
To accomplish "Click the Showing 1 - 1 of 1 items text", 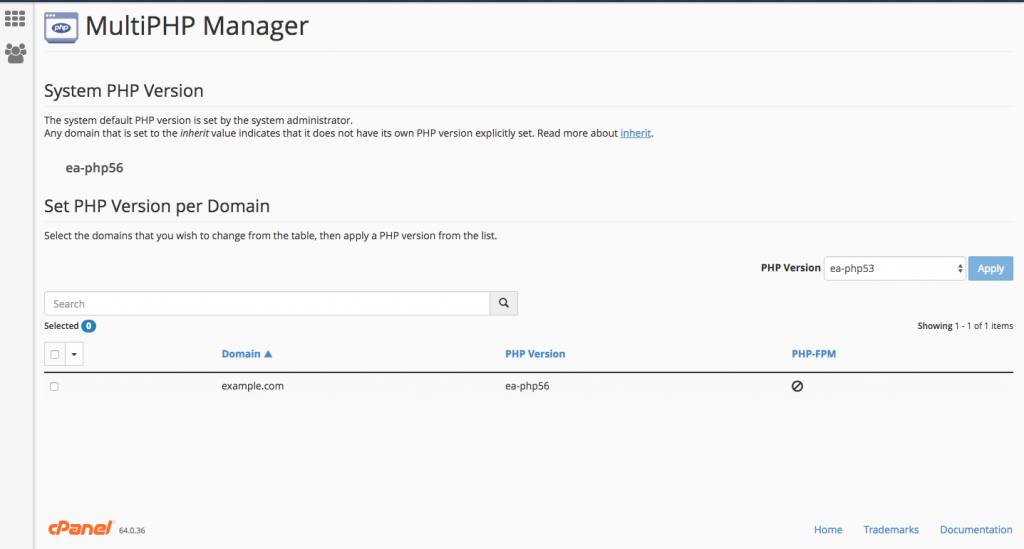I will 965,326.
